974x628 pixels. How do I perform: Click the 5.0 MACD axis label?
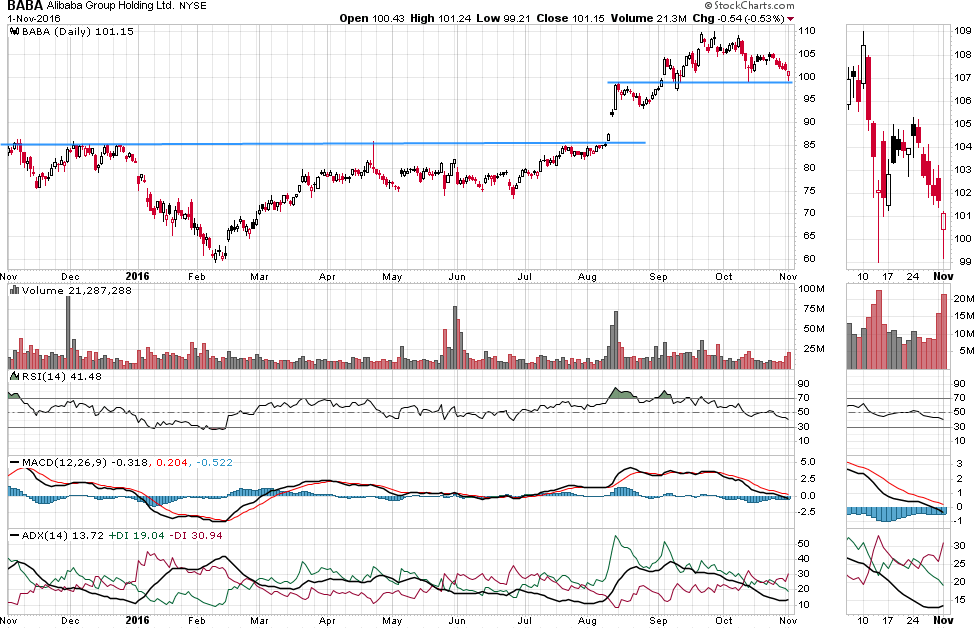(808, 462)
